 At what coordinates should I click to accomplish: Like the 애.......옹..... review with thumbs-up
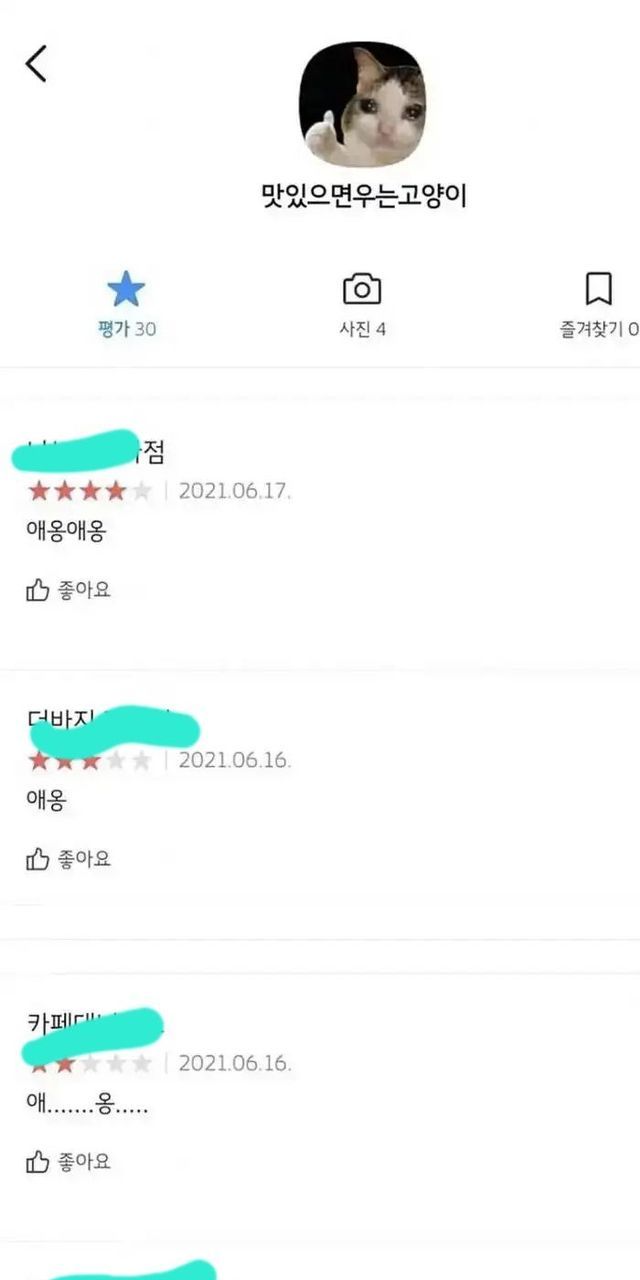pos(37,1161)
